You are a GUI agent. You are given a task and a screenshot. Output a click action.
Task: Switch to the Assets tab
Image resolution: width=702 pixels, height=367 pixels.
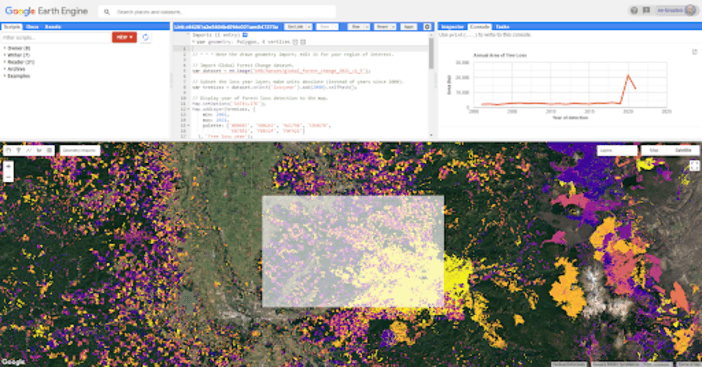point(53,27)
